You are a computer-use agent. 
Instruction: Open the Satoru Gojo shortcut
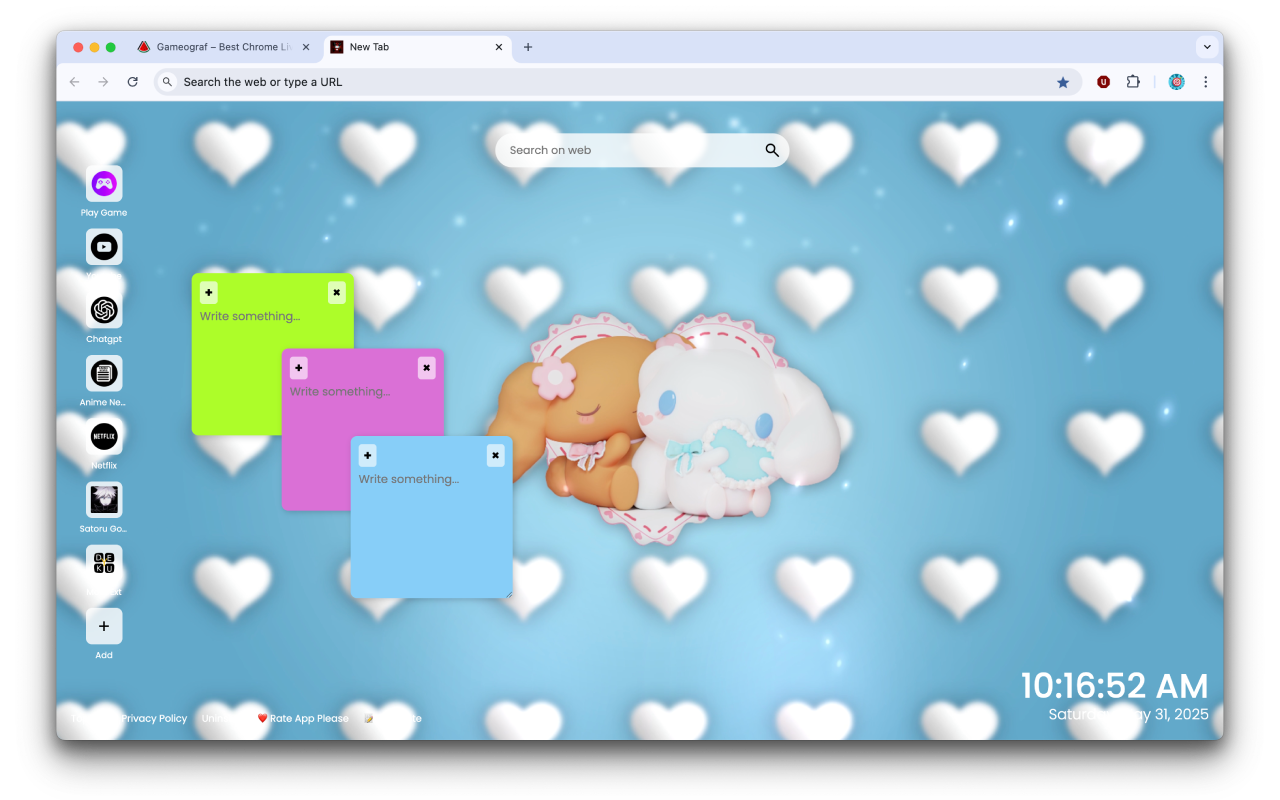103,501
